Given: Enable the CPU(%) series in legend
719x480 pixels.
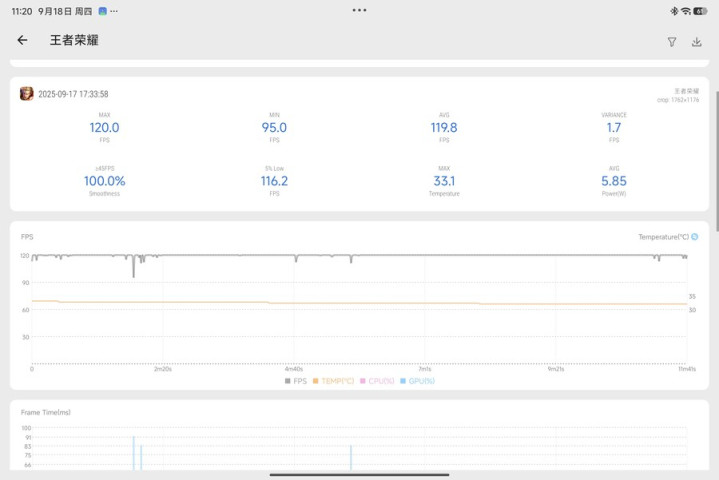Looking at the screenshot, I should pos(379,381).
